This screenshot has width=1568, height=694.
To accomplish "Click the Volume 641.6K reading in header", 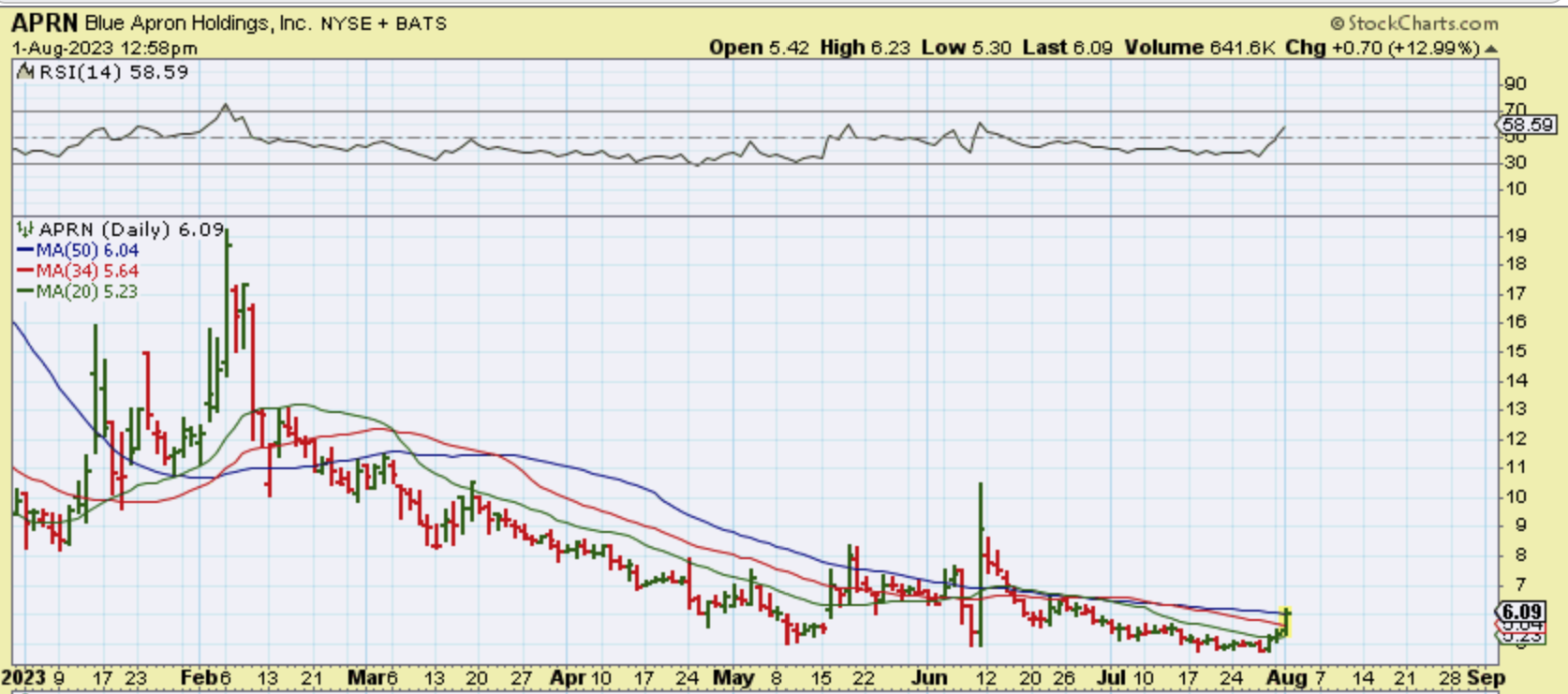I will [1200, 48].
